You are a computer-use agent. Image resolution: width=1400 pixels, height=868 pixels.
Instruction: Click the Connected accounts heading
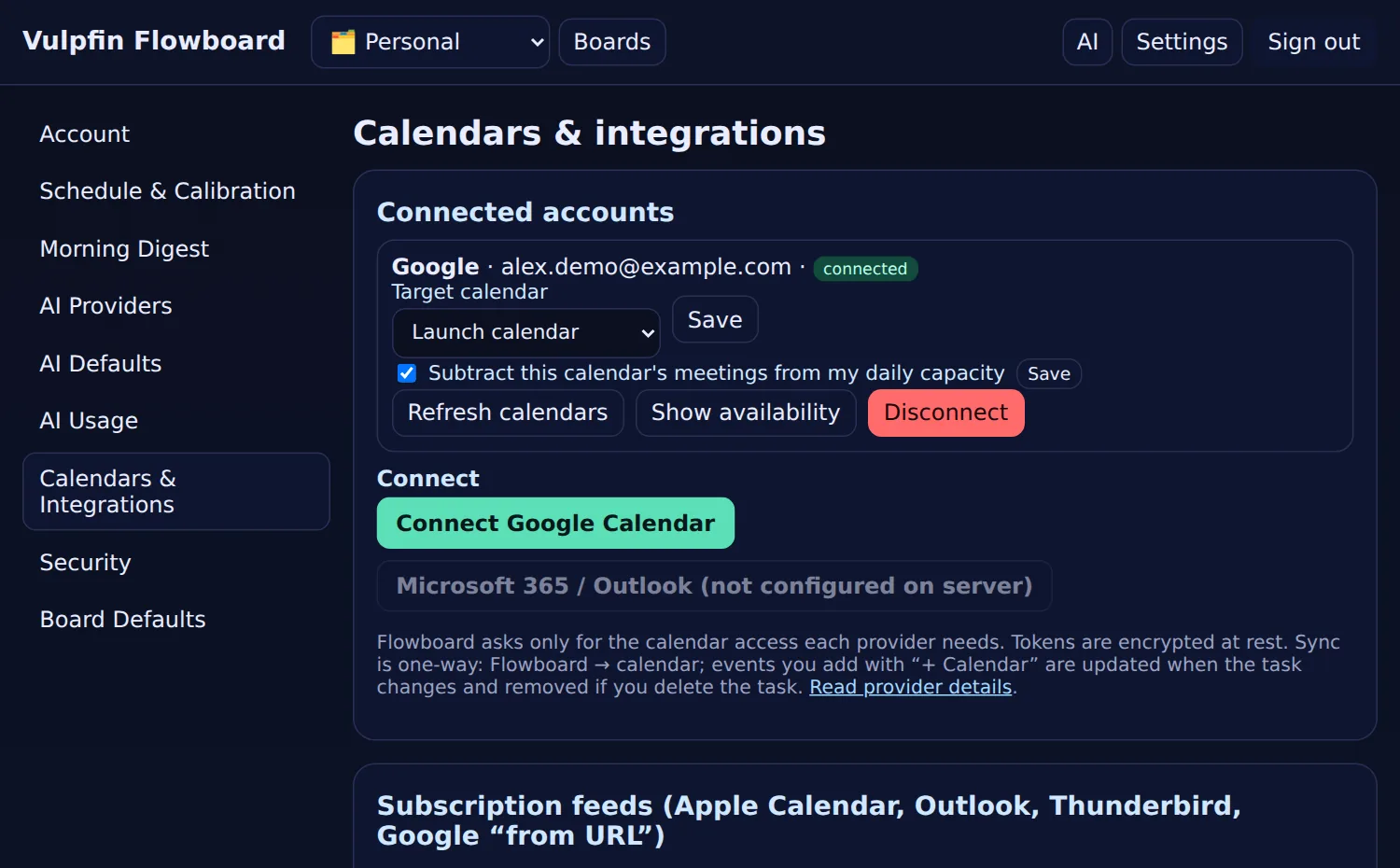click(525, 213)
